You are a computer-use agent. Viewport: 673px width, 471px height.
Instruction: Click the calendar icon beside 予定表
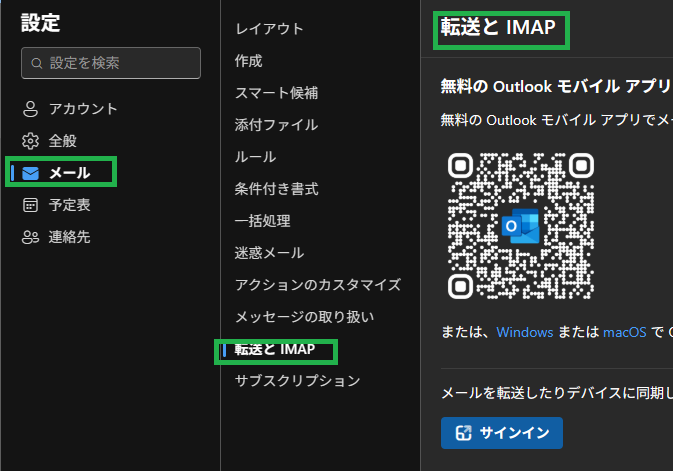[x=30, y=205]
